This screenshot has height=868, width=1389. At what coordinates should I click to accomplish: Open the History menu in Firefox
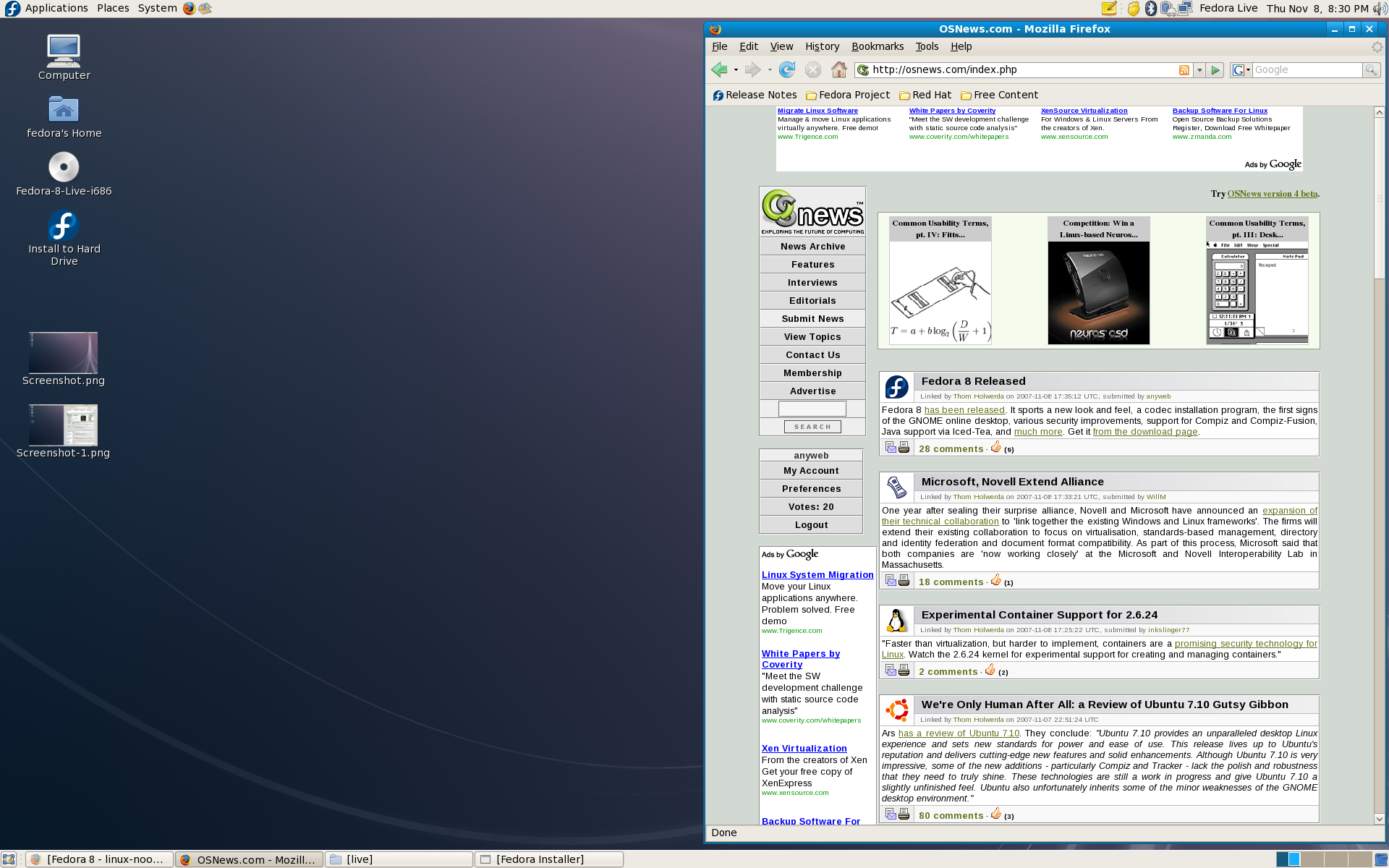click(x=822, y=46)
